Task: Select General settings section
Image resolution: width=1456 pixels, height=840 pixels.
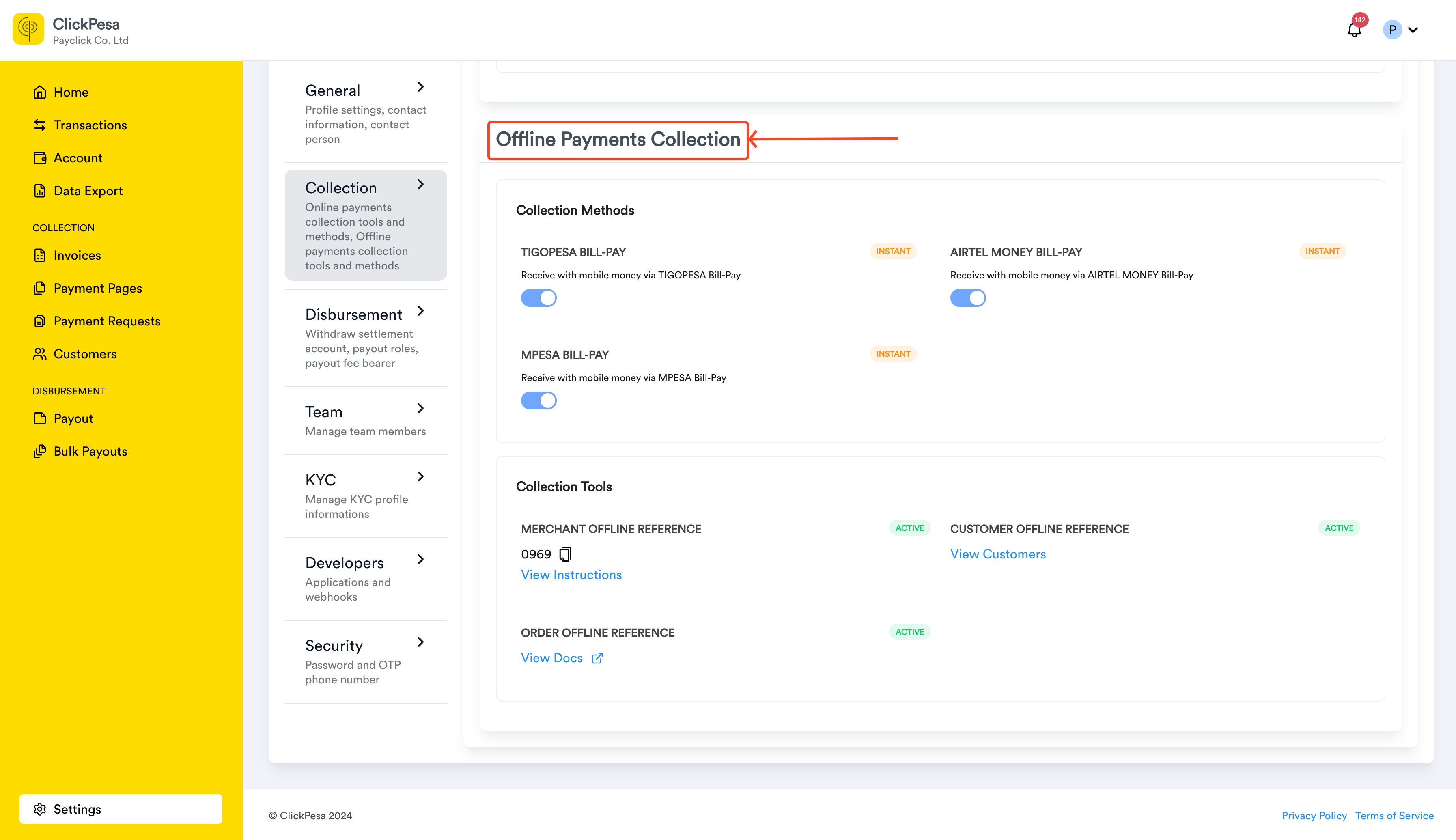Action: pyautogui.click(x=366, y=114)
